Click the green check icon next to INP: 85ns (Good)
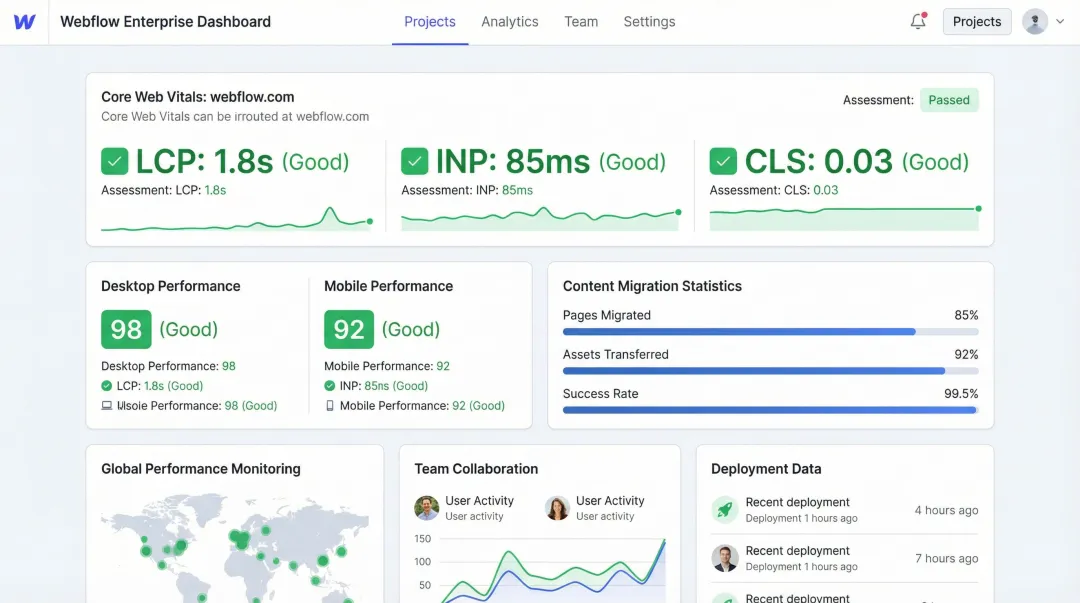This screenshot has width=1080, height=603. [330, 386]
